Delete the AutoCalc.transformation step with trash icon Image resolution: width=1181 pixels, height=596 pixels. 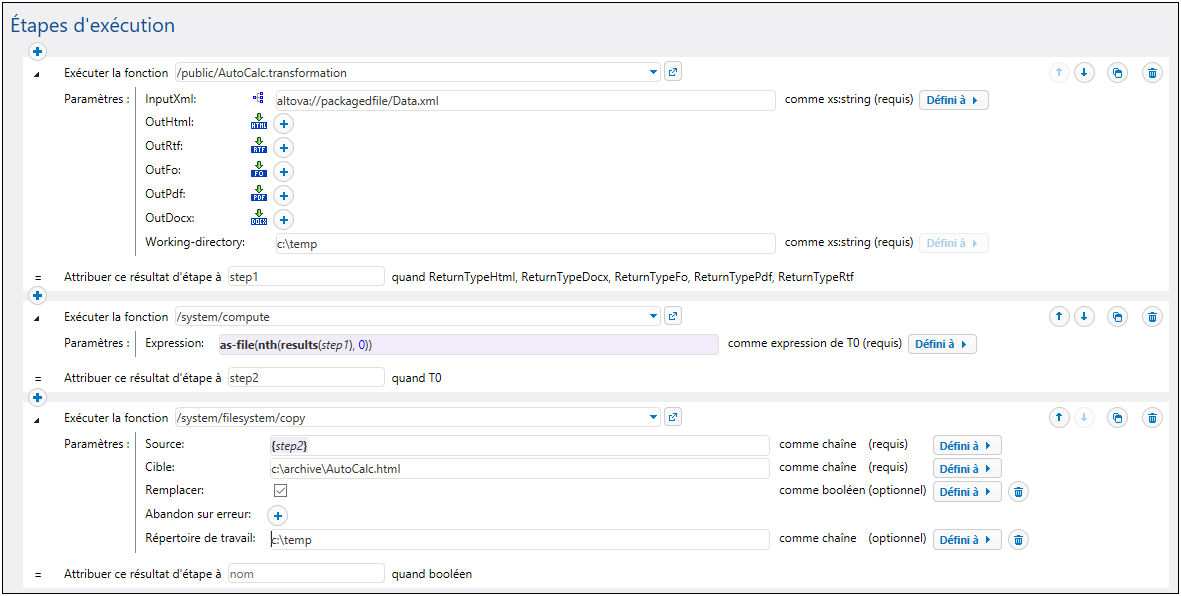pyautogui.click(x=1152, y=73)
